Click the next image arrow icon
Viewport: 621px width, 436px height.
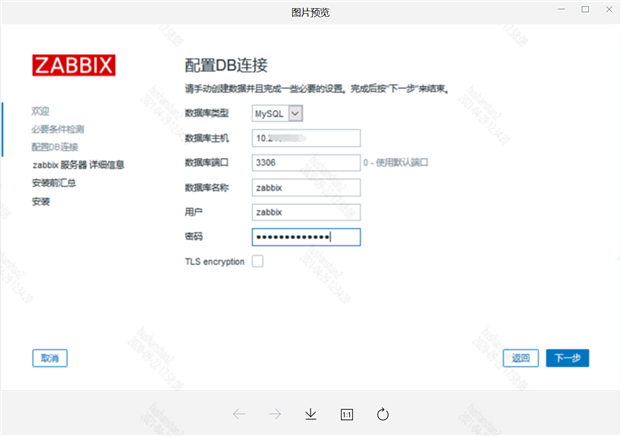click(275, 414)
